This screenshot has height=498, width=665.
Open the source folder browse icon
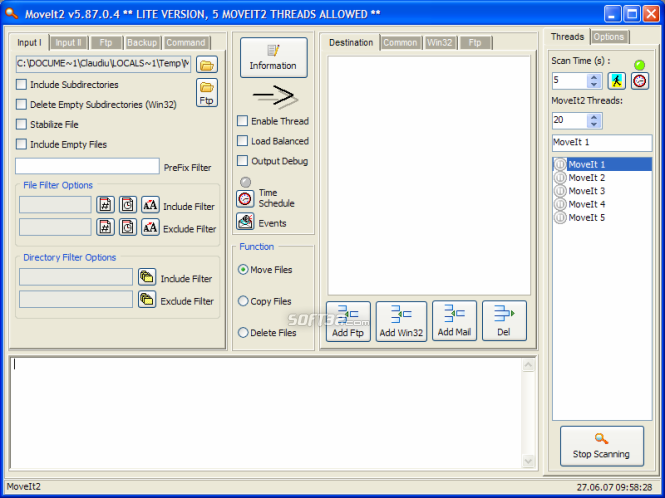tap(207, 65)
